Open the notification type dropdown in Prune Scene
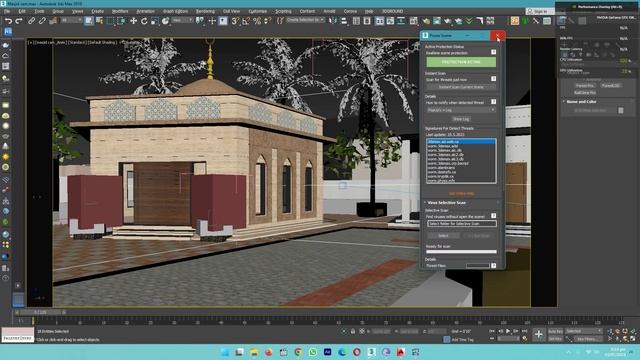Image resolution: width=640 pixels, height=360 pixels. pos(461,110)
